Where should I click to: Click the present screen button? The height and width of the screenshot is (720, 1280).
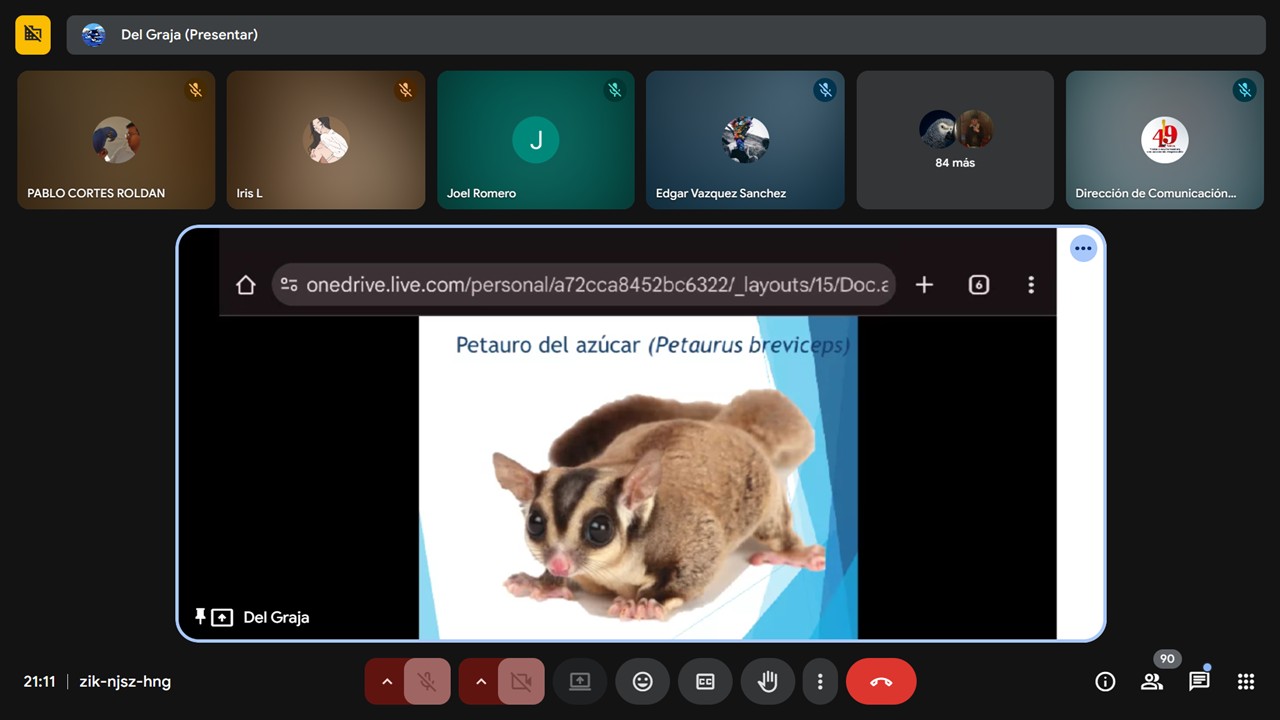point(580,681)
